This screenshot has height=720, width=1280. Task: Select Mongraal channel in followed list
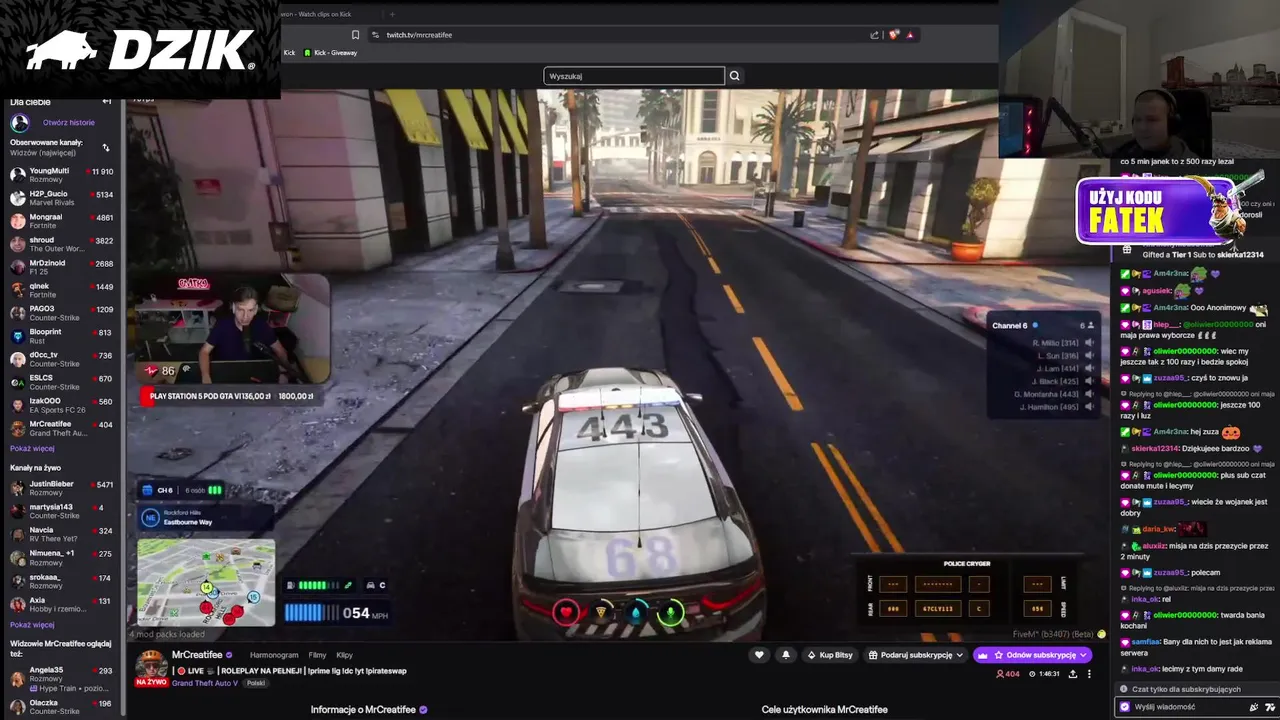(x=62, y=221)
